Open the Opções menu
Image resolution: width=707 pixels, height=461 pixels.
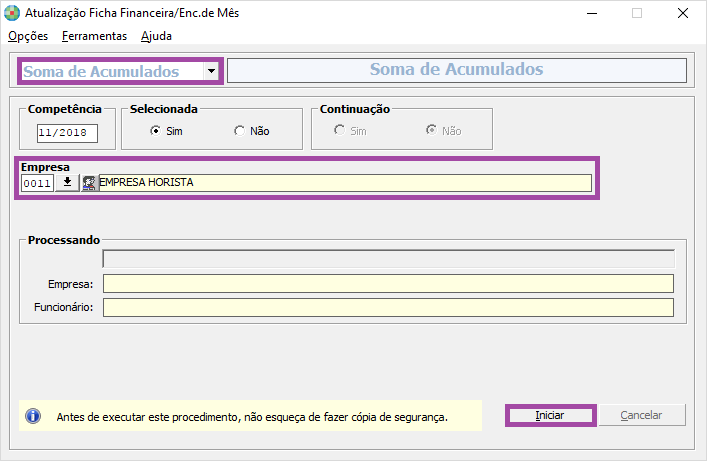tap(28, 36)
